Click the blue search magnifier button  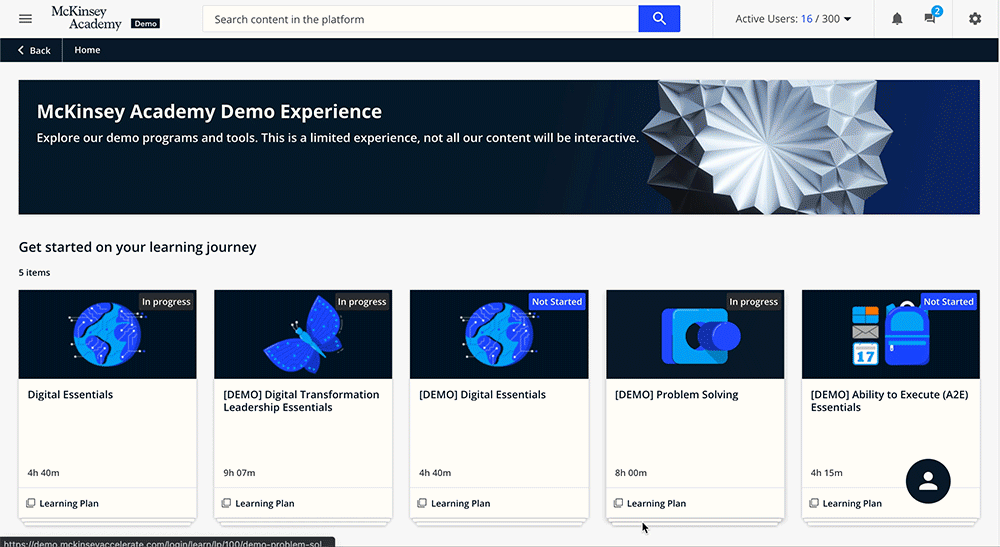pos(659,19)
